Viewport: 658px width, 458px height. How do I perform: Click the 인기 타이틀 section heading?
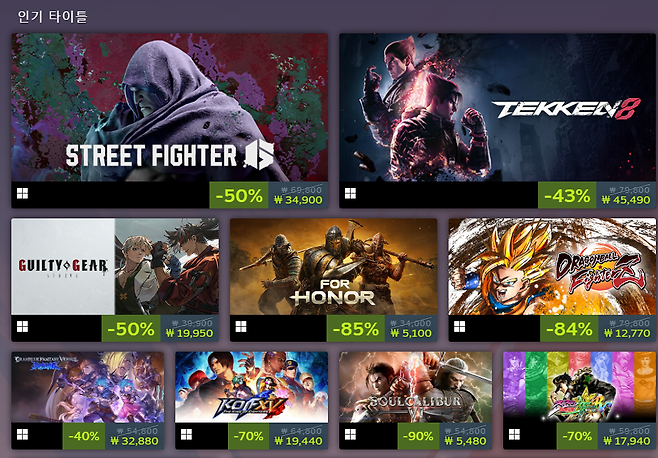52,17
